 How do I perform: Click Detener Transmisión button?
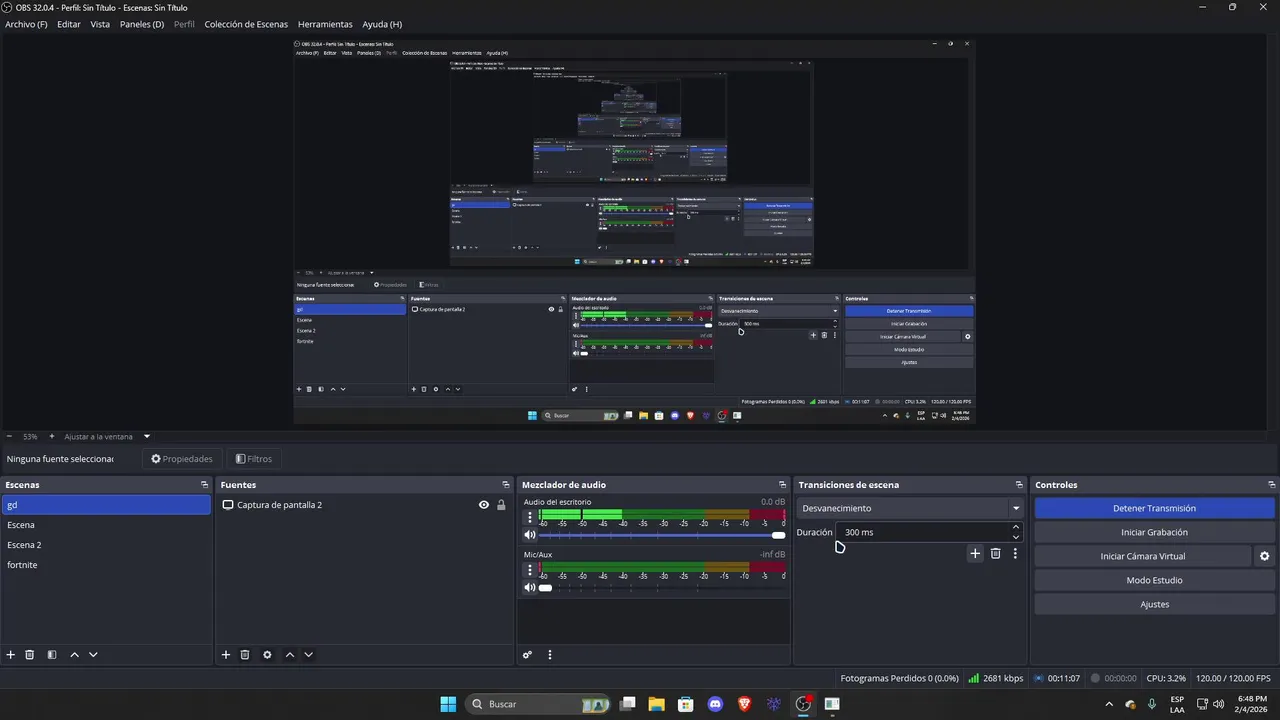click(x=1154, y=508)
